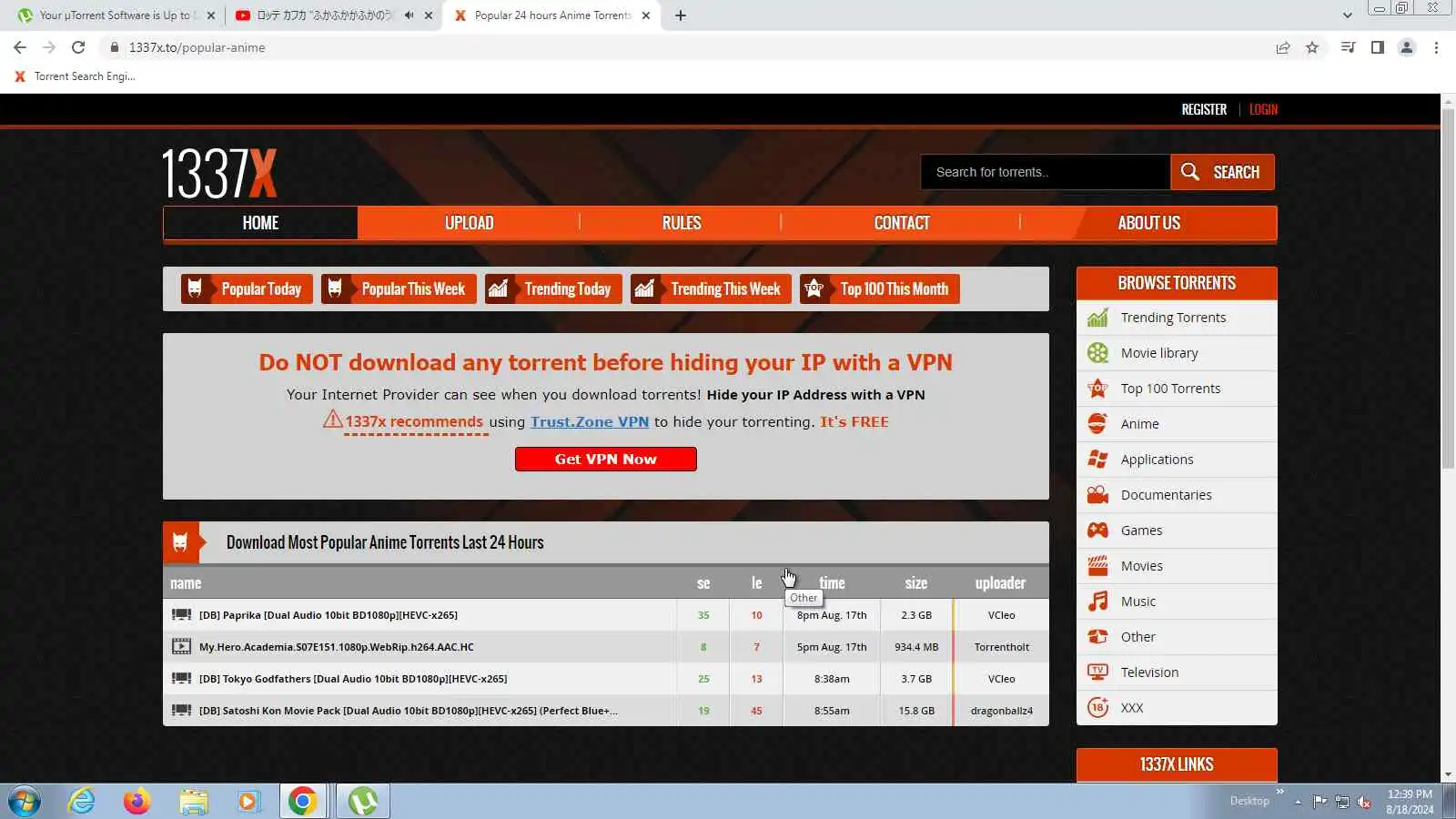Focus the Search for torrents field

(1046, 172)
